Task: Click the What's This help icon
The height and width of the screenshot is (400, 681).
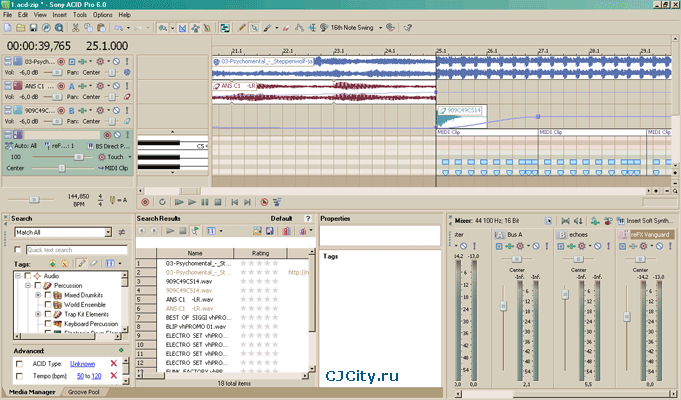Action: tap(407, 28)
